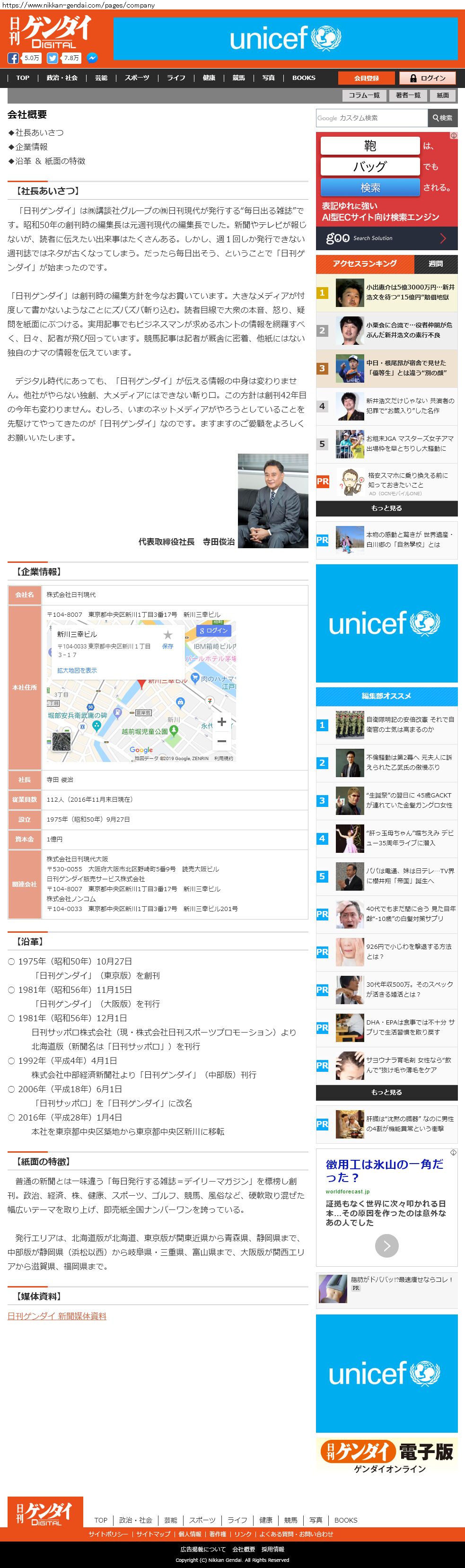The height and width of the screenshot is (1568, 465).
Task: Click the president 寺田俊治 photo
Action: click(x=272, y=501)
